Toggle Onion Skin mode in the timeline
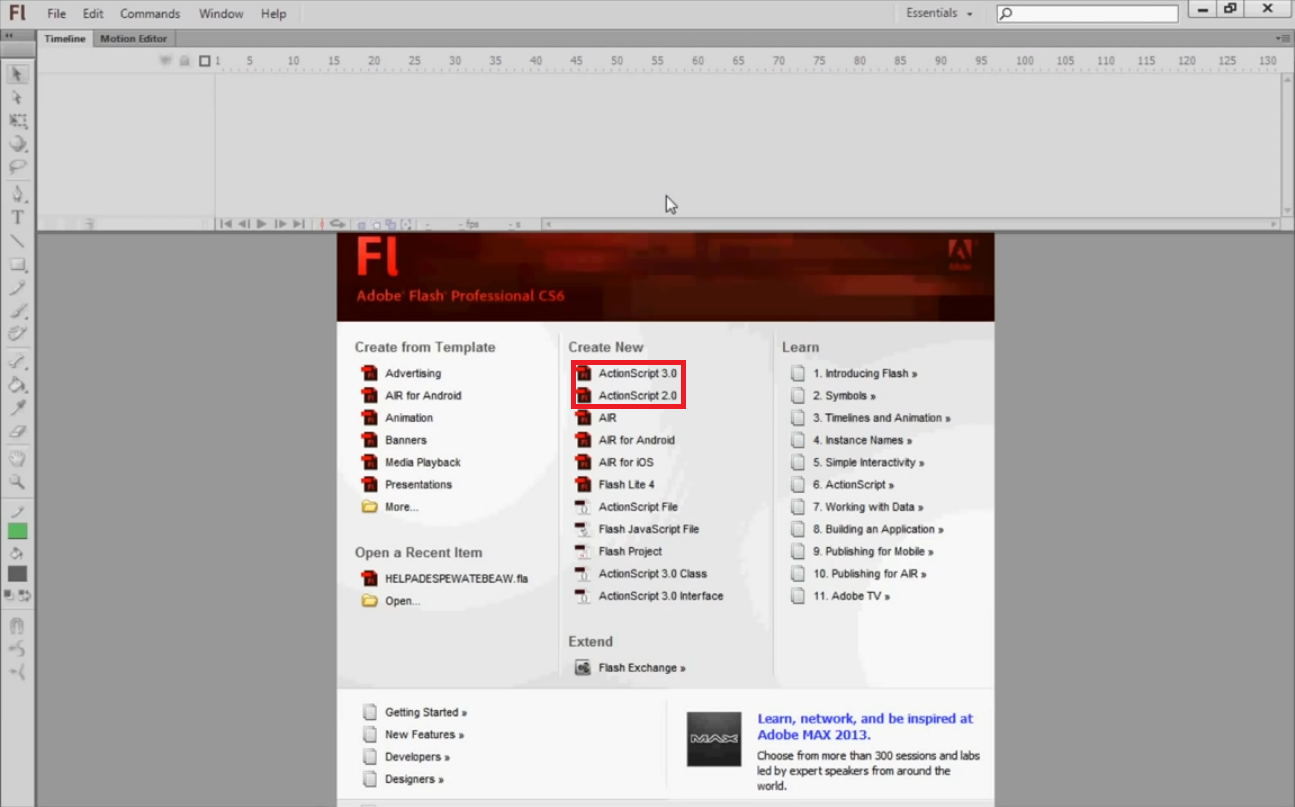This screenshot has height=807, width=1295. coord(362,224)
